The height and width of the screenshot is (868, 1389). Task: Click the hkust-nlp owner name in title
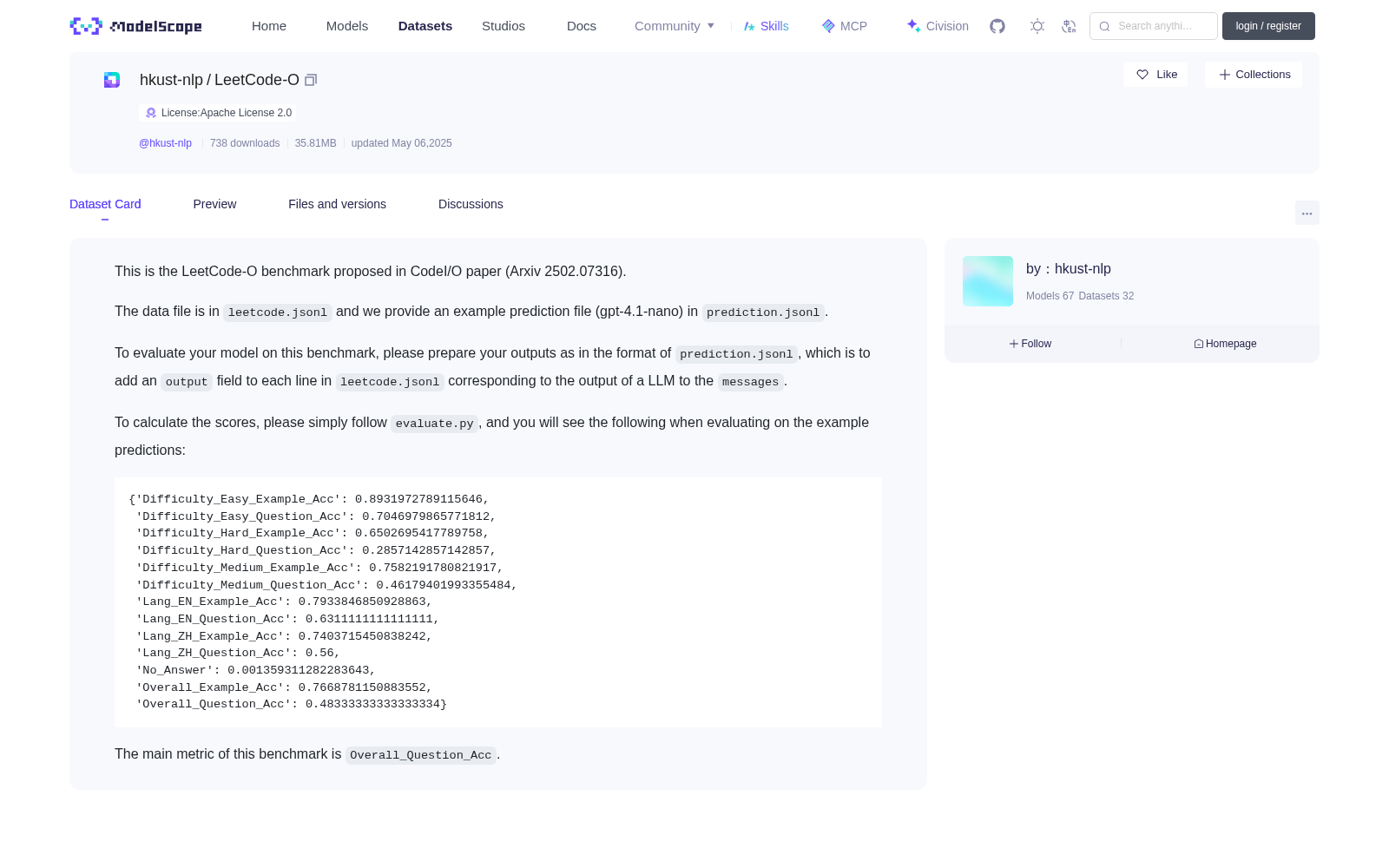171,80
